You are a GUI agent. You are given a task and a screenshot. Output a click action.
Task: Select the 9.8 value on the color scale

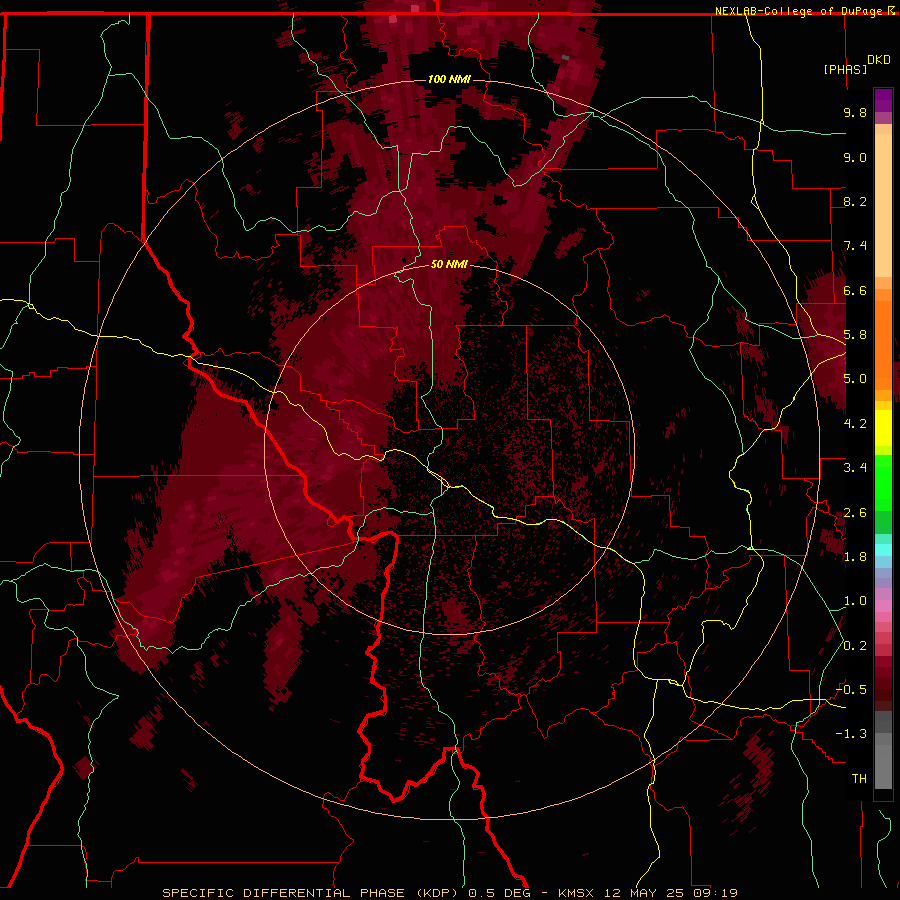click(855, 112)
